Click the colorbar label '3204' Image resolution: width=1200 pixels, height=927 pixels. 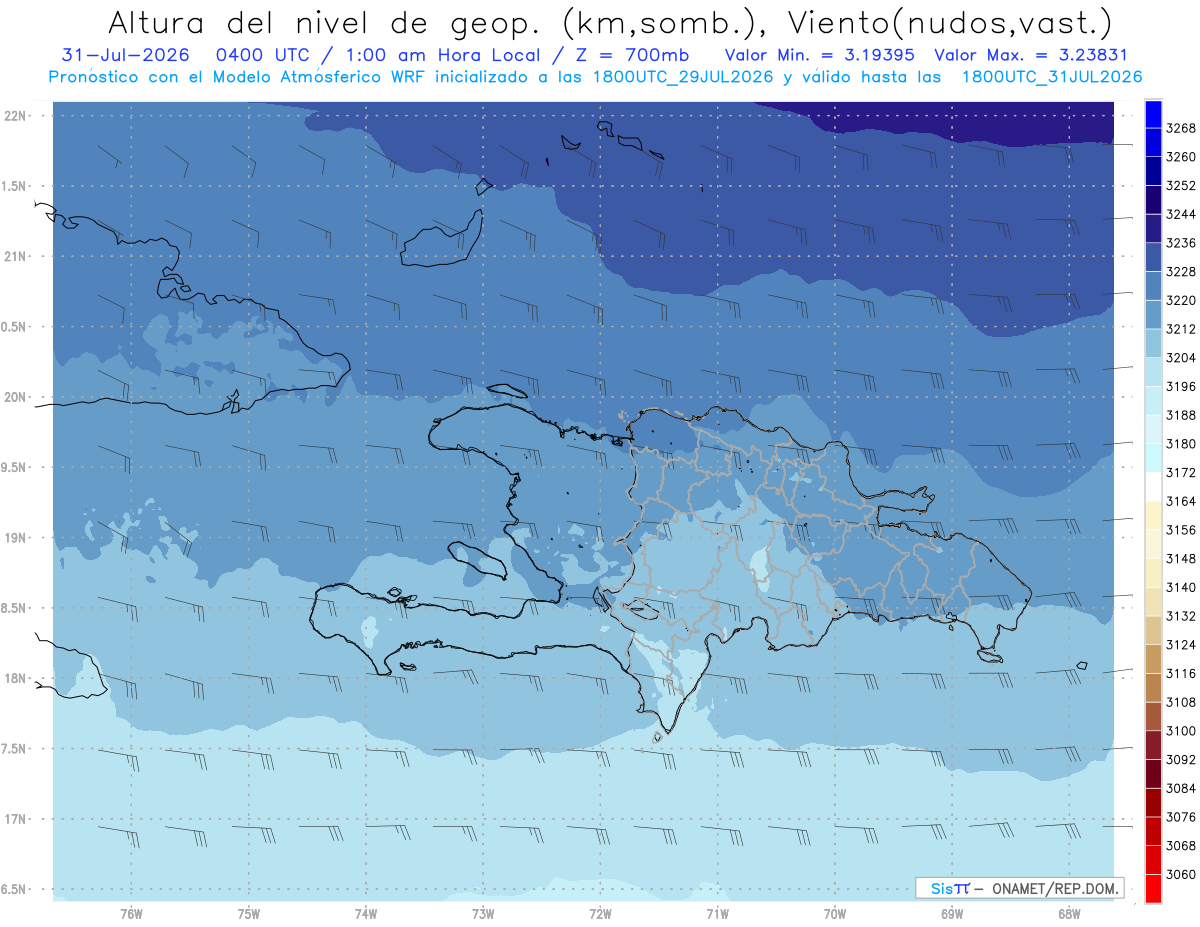coord(1181,358)
